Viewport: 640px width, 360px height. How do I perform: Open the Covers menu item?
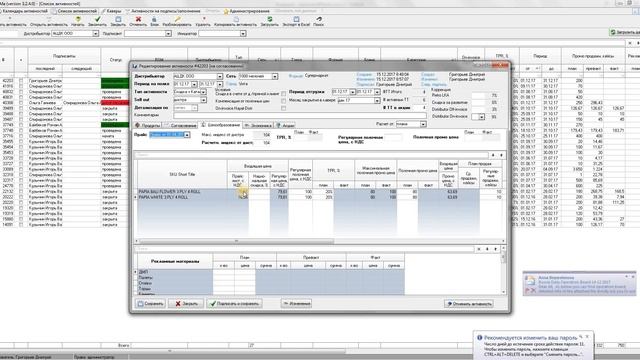pyautogui.click(x=111, y=11)
